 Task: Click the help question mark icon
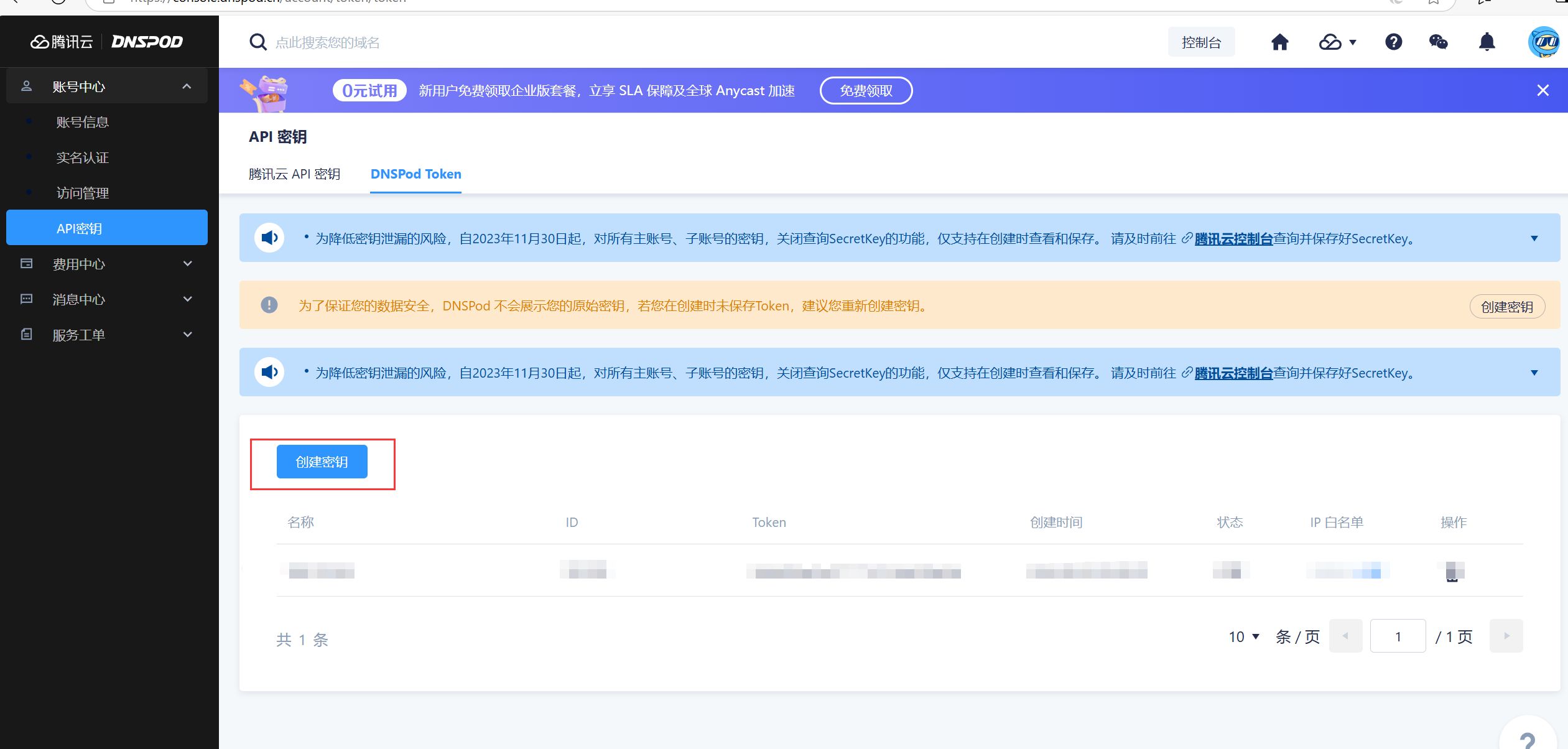pos(1394,42)
